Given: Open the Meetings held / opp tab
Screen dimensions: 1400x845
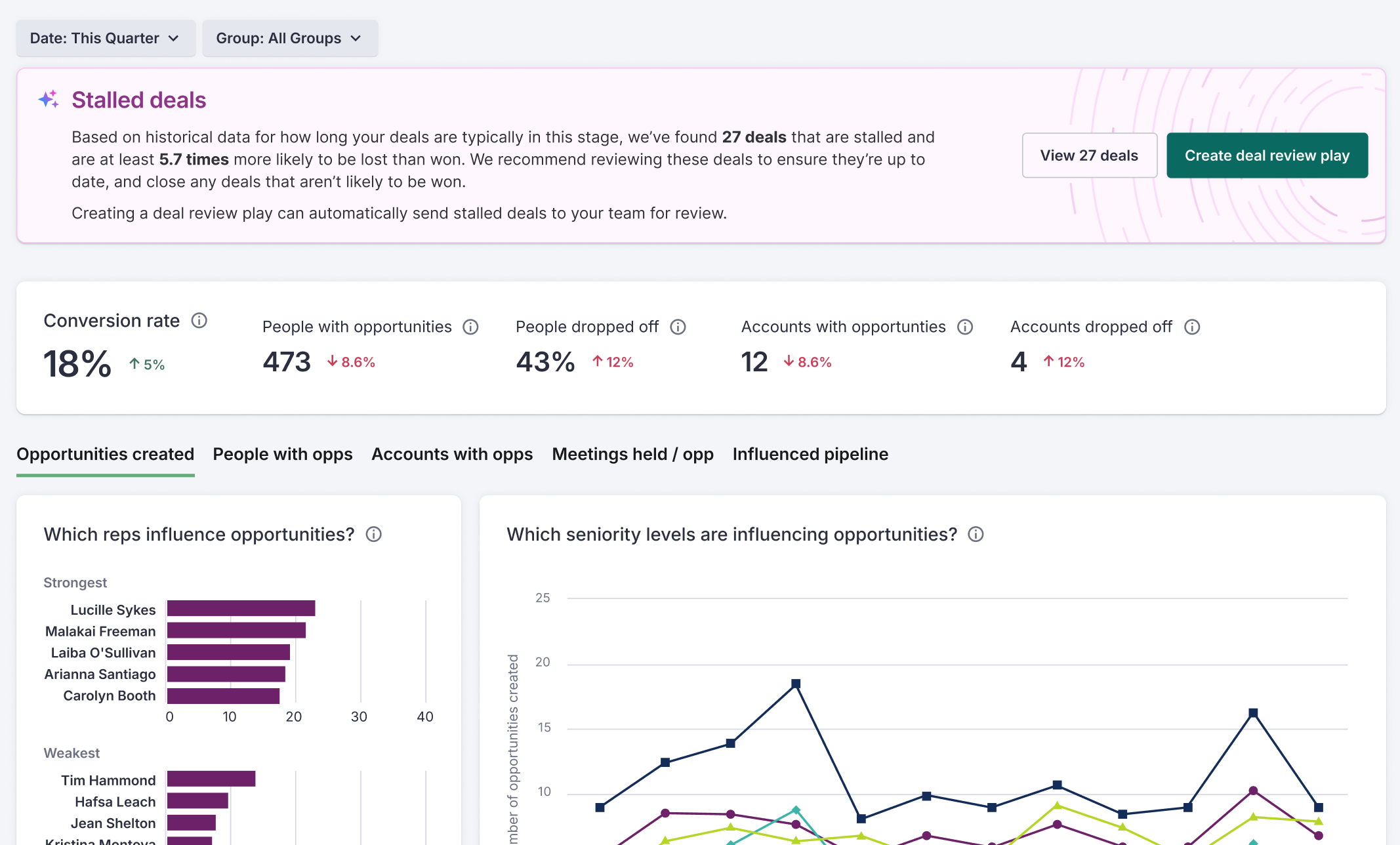Looking at the screenshot, I should (632, 454).
